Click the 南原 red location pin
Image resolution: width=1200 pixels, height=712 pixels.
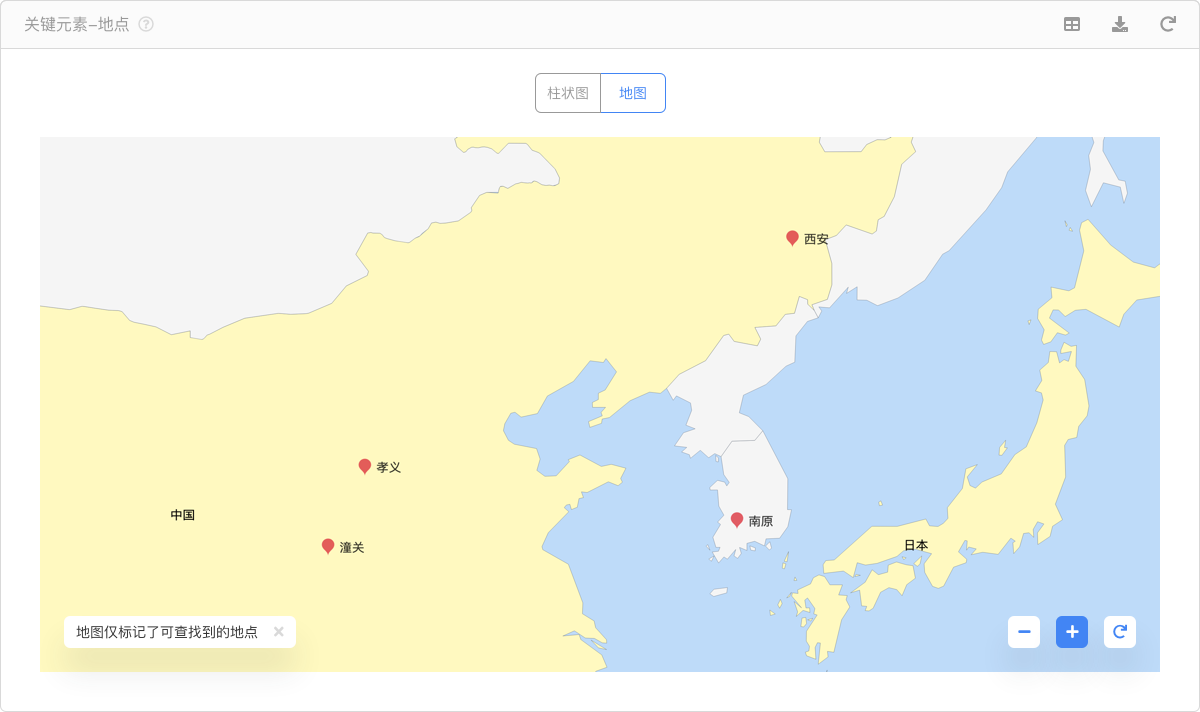click(x=737, y=520)
